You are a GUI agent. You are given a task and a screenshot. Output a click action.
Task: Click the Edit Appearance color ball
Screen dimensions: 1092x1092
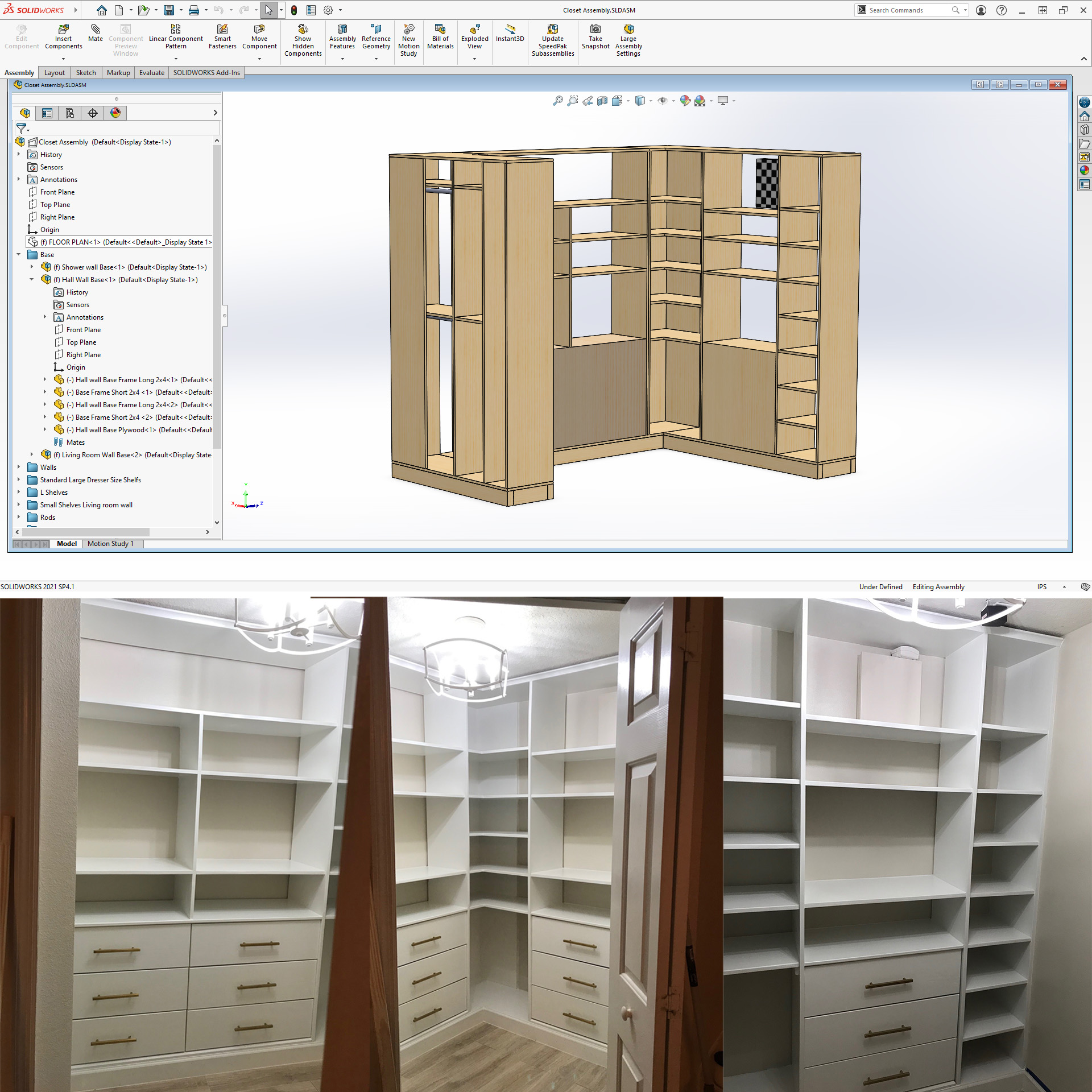pos(685,101)
